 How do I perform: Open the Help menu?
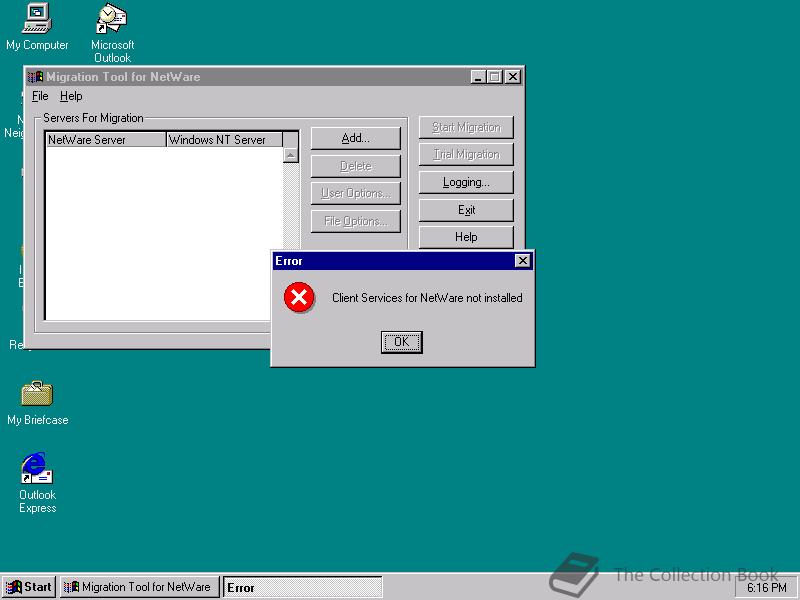[71, 96]
